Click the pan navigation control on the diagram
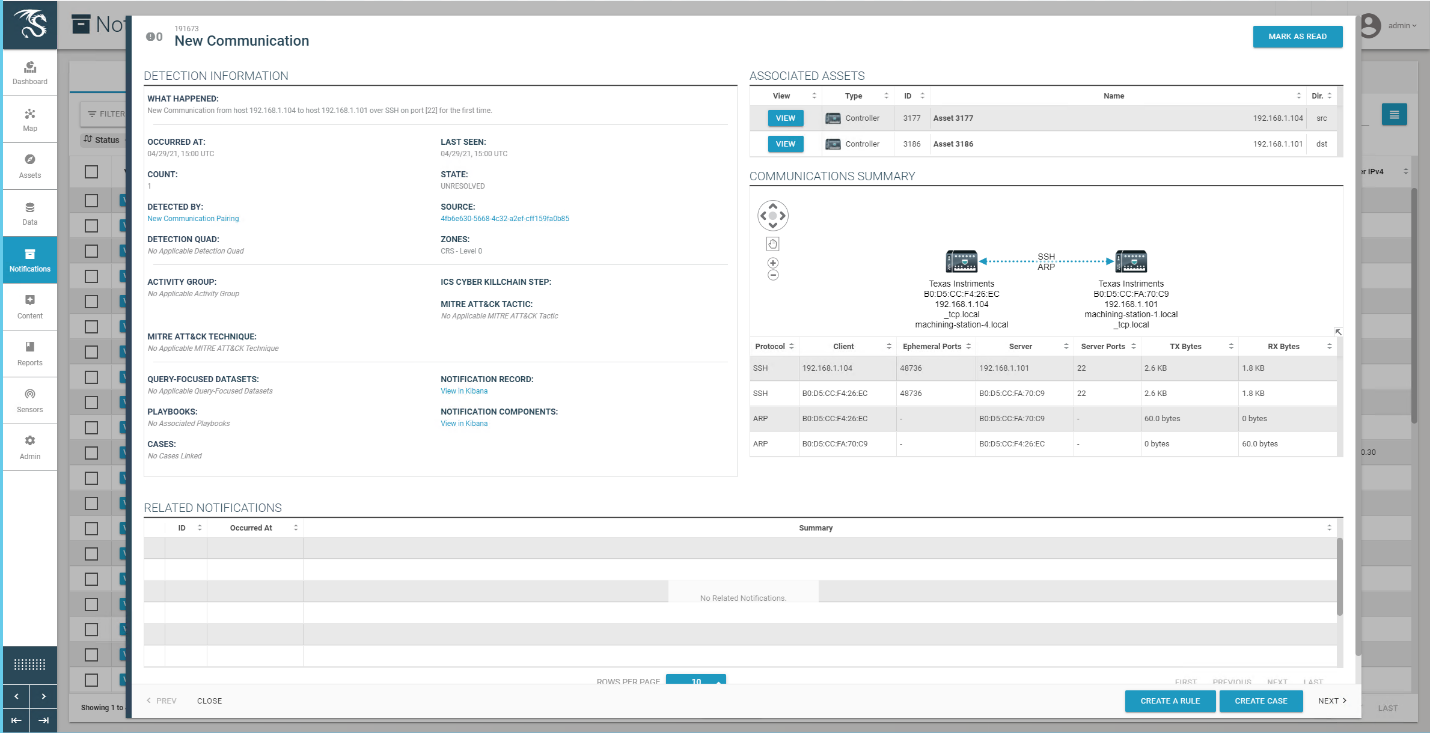This screenshot has width=1430, height=733. click(x=773, y=216)
